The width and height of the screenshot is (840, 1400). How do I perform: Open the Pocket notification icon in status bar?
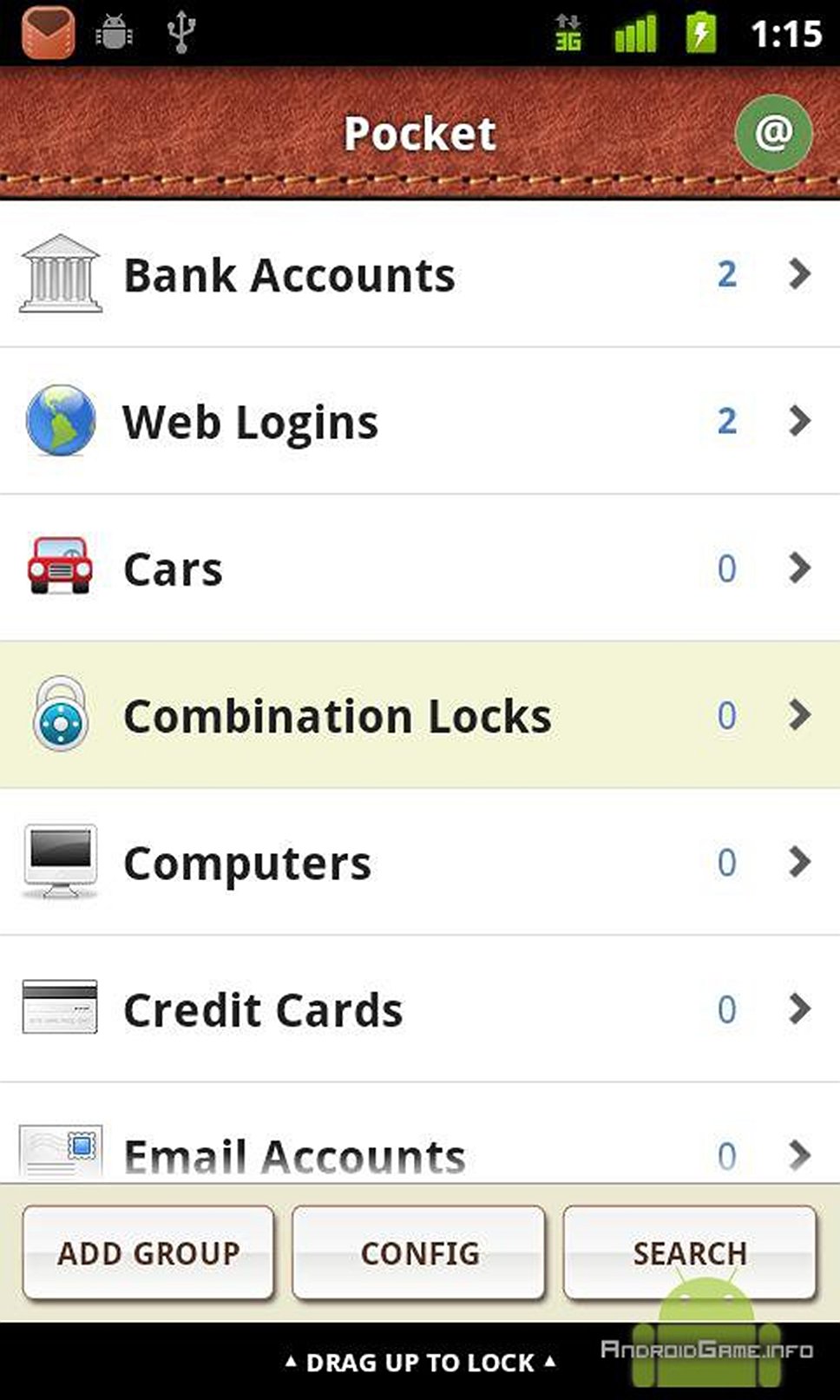point(48,31)
